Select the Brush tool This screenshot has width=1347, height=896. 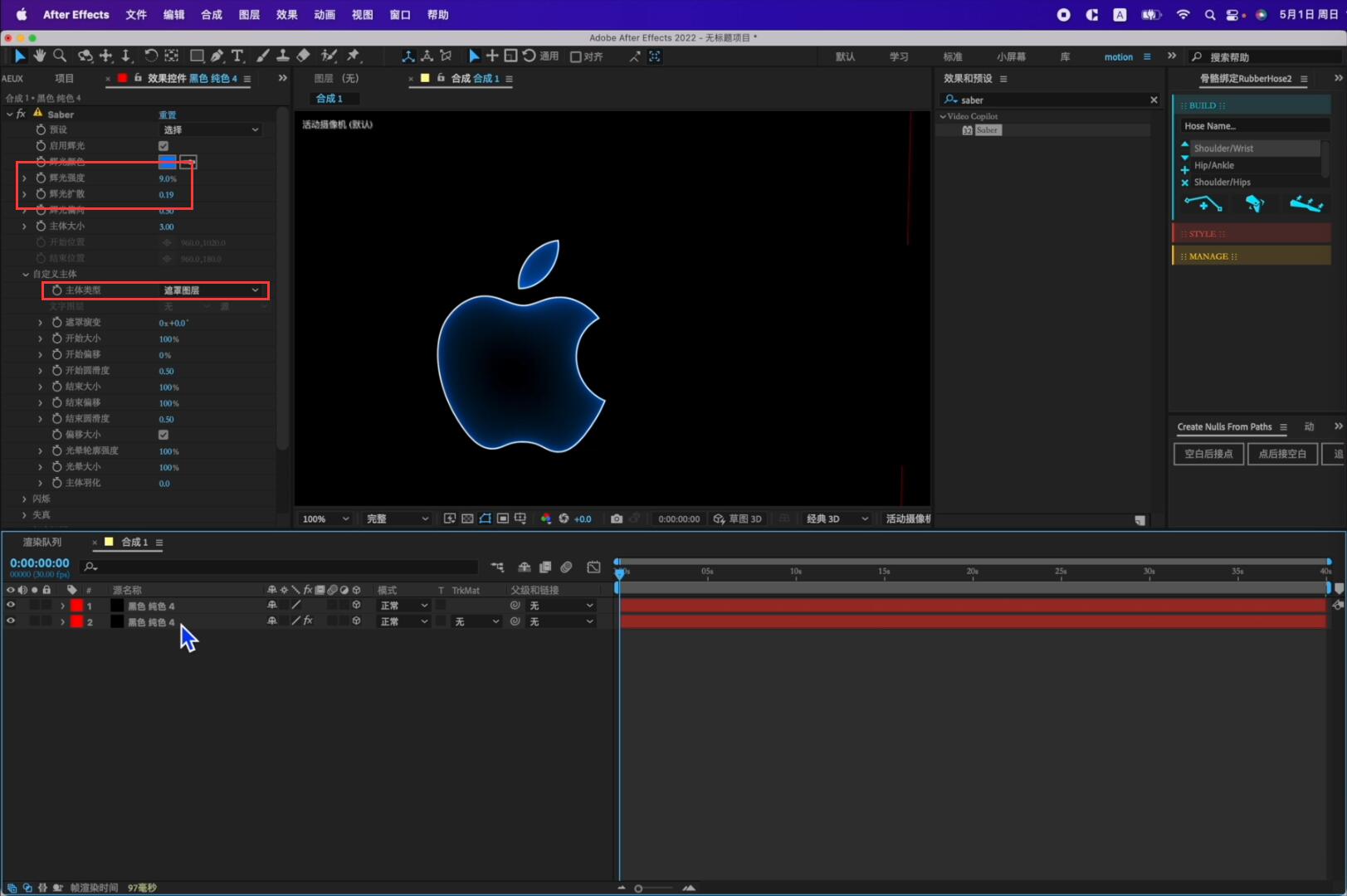[263, 56]
